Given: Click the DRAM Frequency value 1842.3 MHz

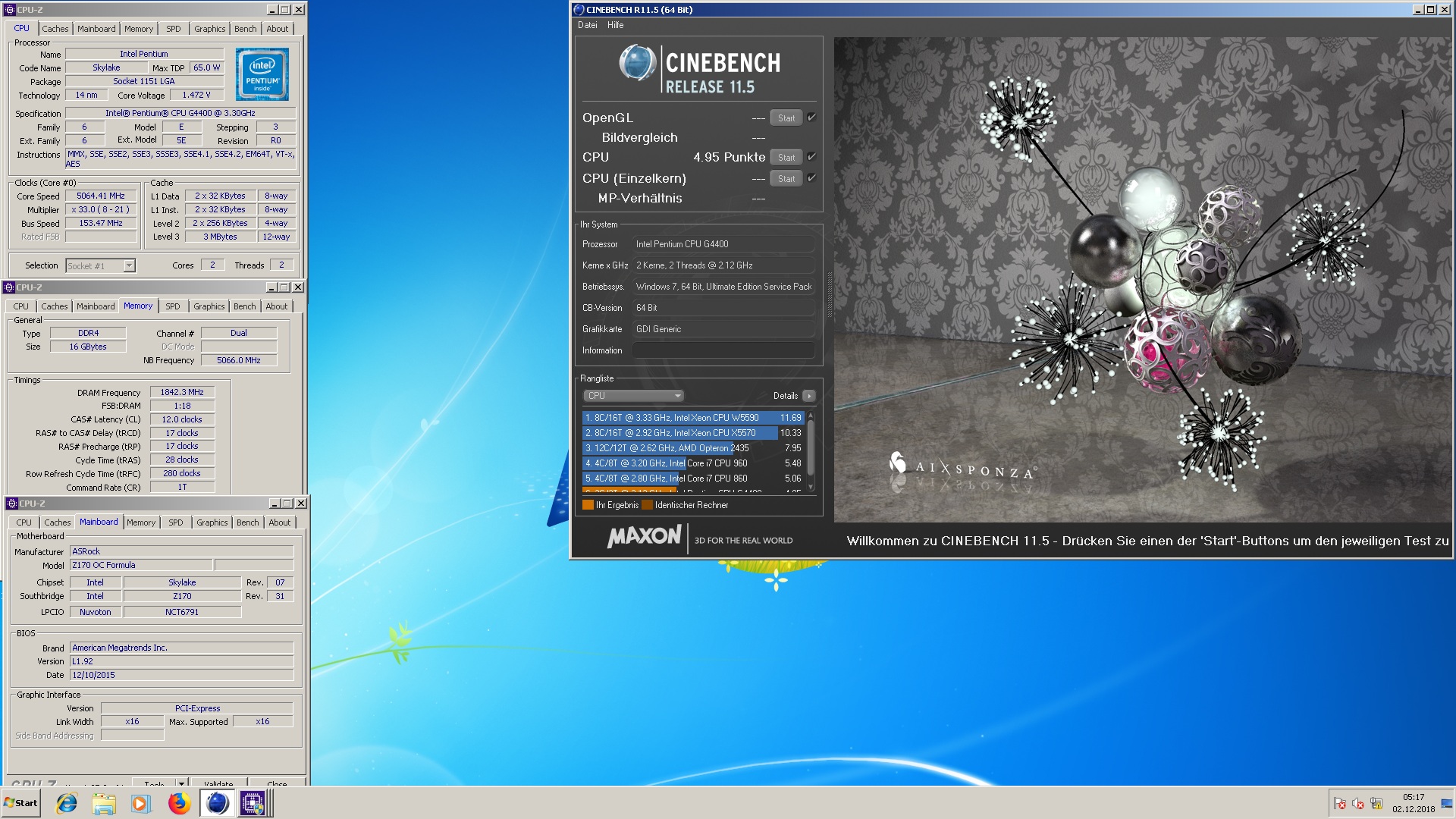Looking at the screenshot, I should click(x=182, y=392).
